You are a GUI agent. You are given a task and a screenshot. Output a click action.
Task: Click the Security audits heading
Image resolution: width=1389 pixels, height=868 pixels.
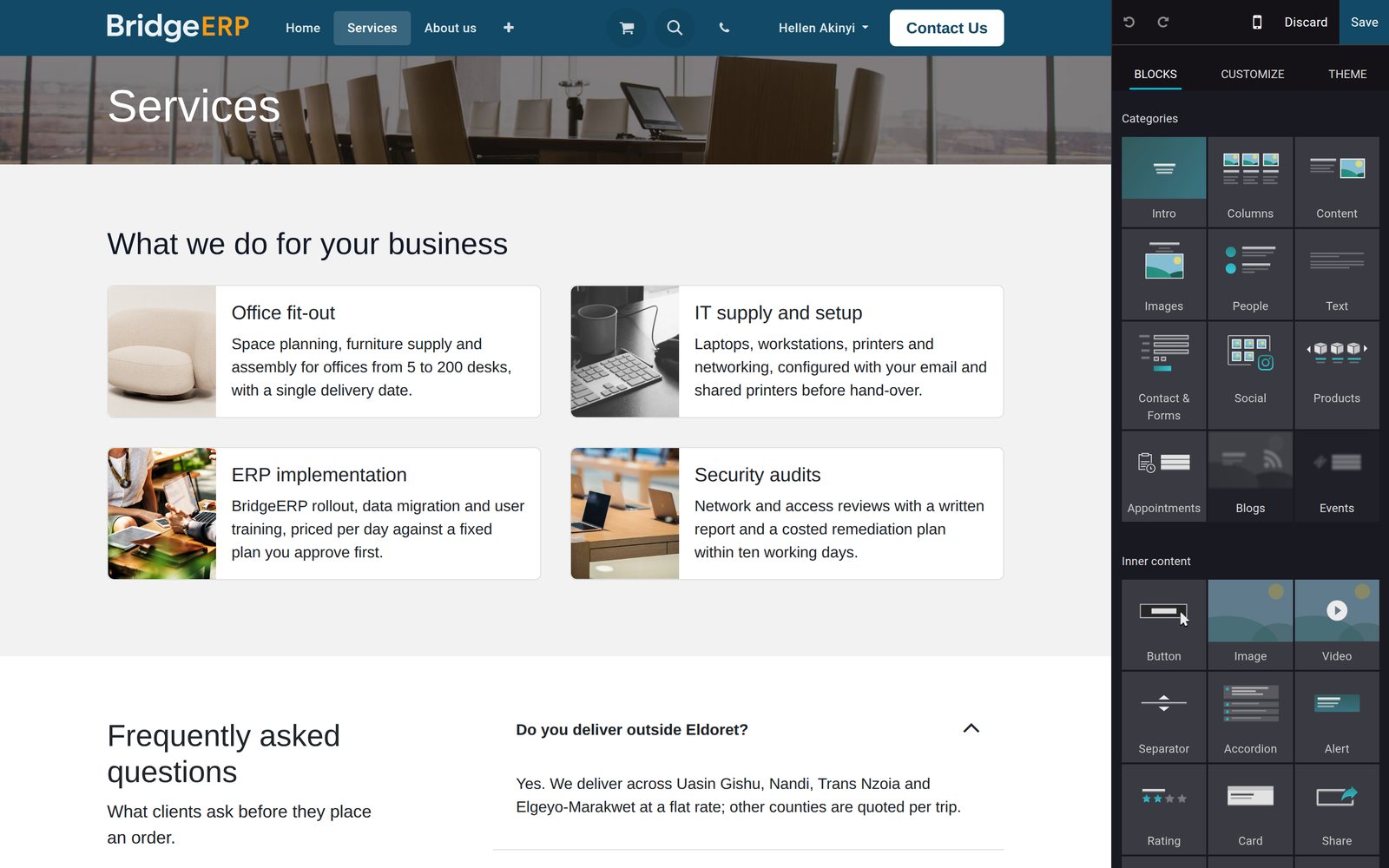point(757,475)
